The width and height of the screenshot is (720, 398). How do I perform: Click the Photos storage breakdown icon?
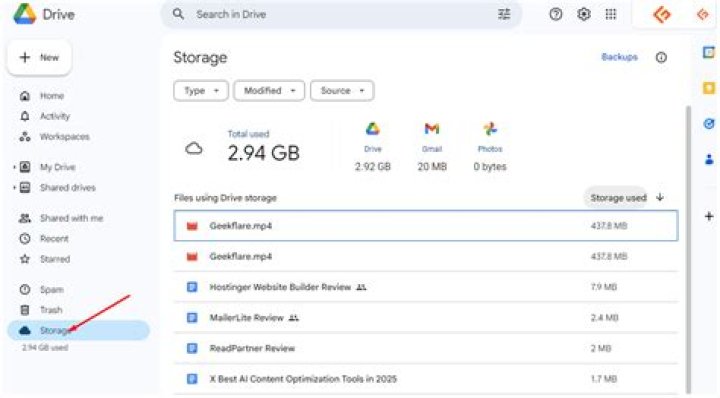(490, 129)
